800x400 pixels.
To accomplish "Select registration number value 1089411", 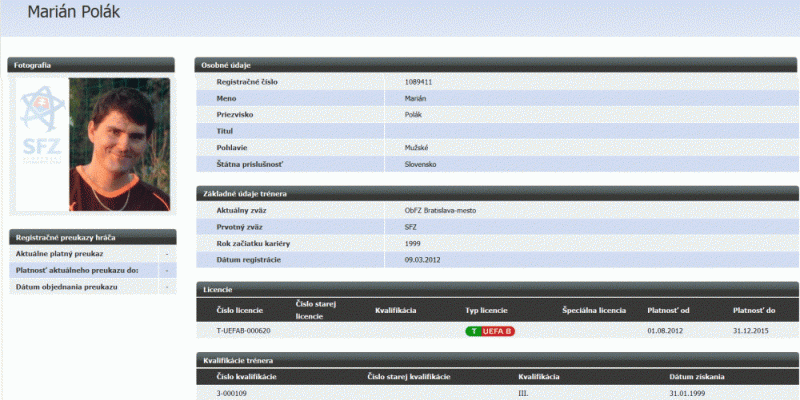I will point(418,81).
